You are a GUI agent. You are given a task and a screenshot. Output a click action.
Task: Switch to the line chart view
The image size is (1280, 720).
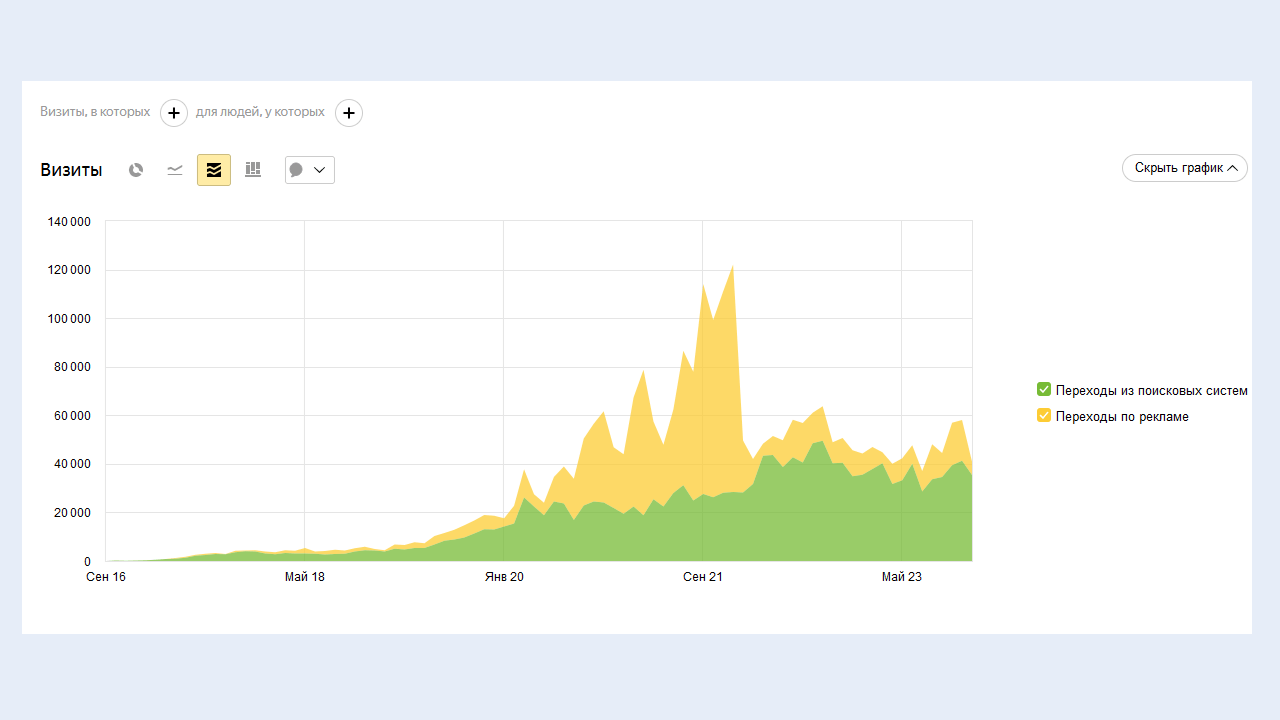175,170
